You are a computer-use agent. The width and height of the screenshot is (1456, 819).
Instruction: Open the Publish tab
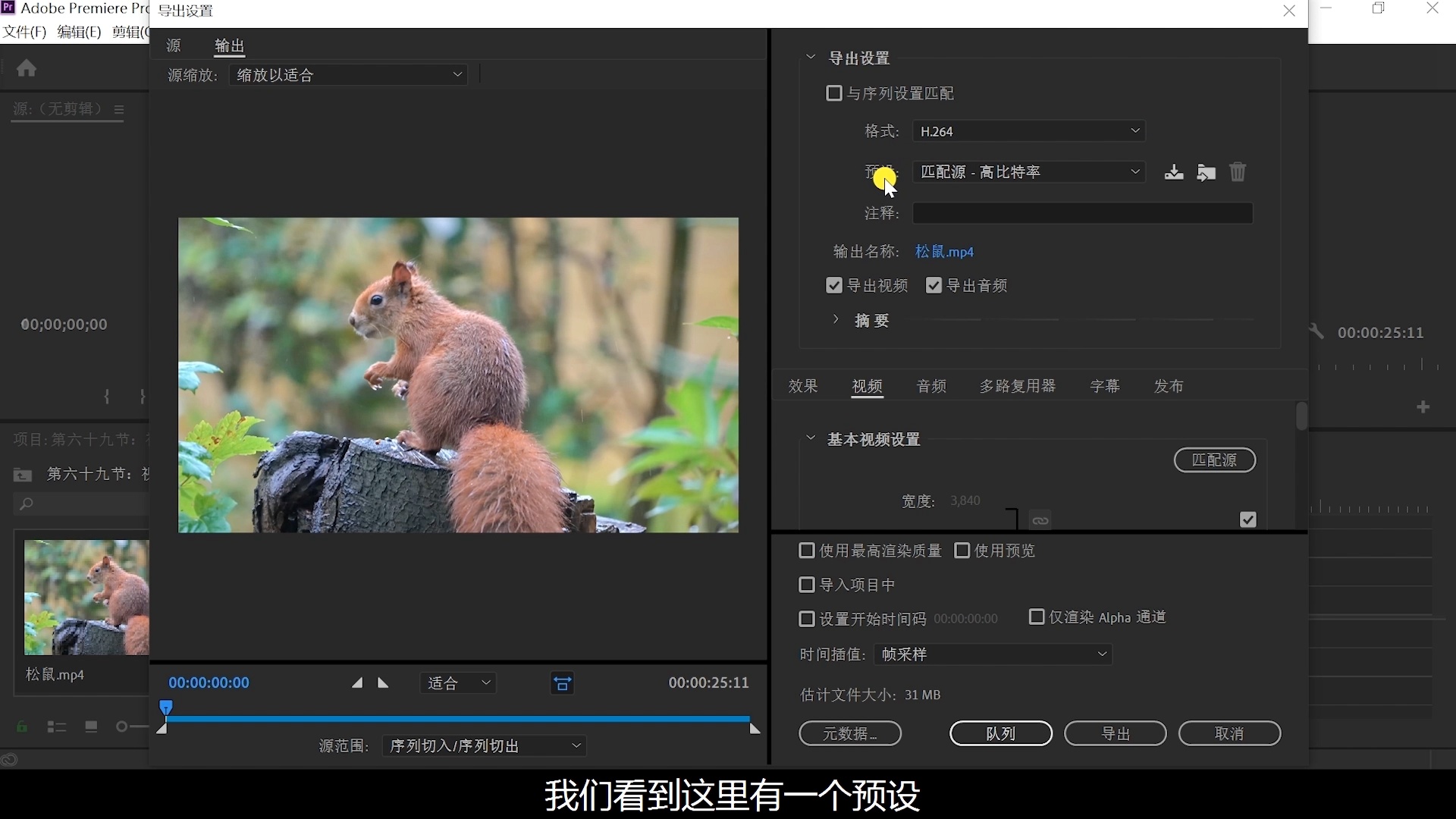pos(1169,386)
